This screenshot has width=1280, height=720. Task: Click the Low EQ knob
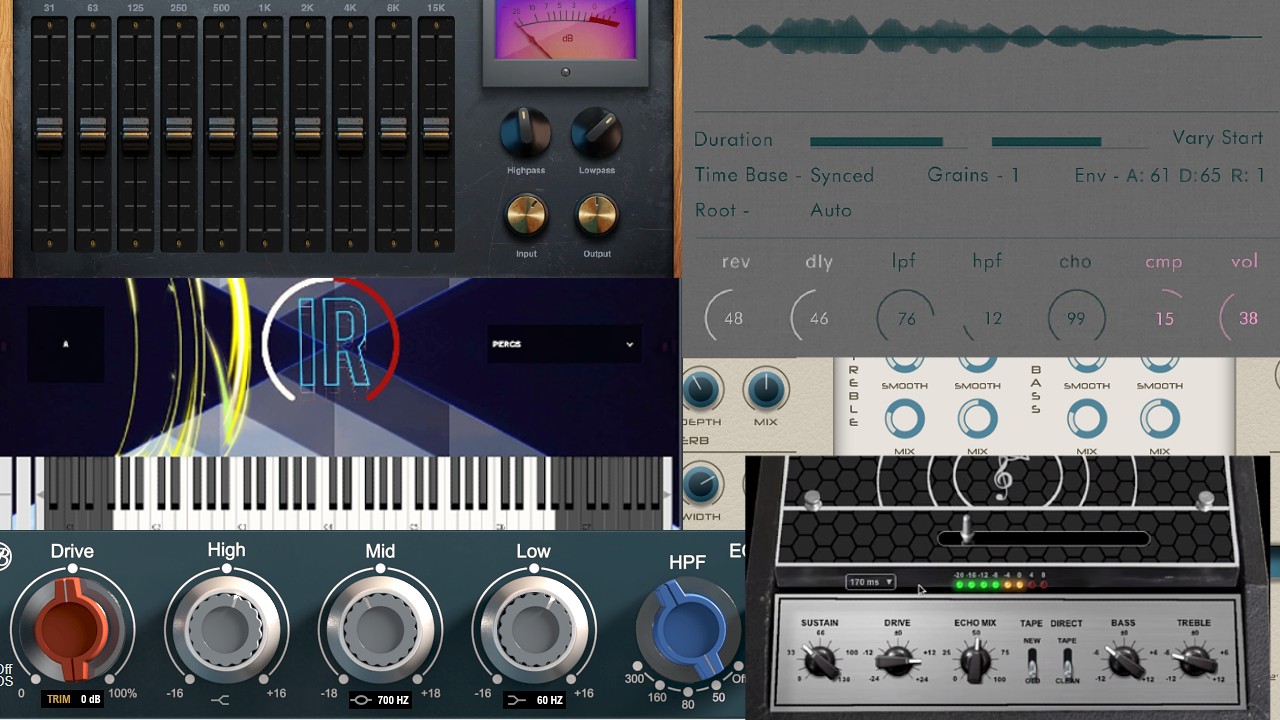533,629
